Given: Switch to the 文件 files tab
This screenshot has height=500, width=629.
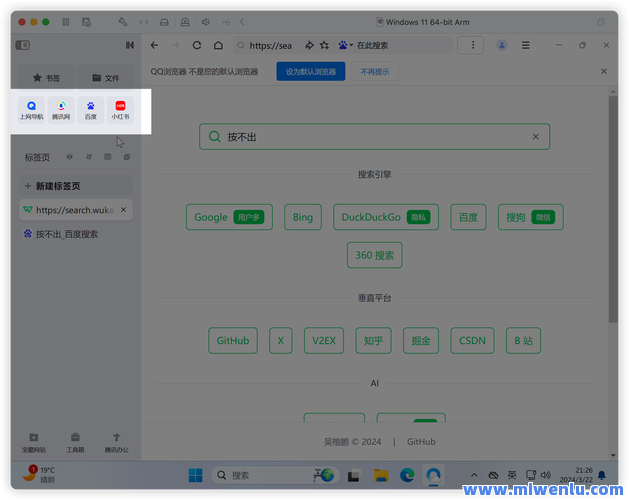Looking at the screenshot, I should 106,78.
